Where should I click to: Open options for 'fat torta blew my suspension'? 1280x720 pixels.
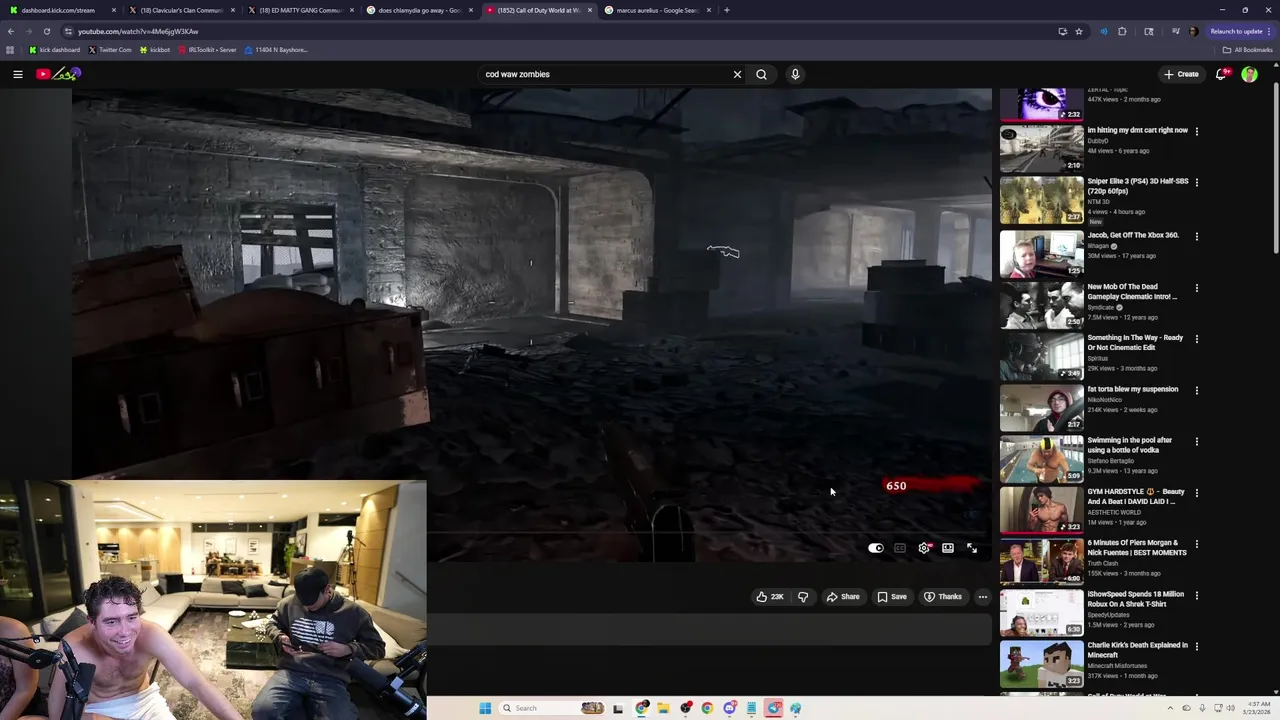point(1196,390)
